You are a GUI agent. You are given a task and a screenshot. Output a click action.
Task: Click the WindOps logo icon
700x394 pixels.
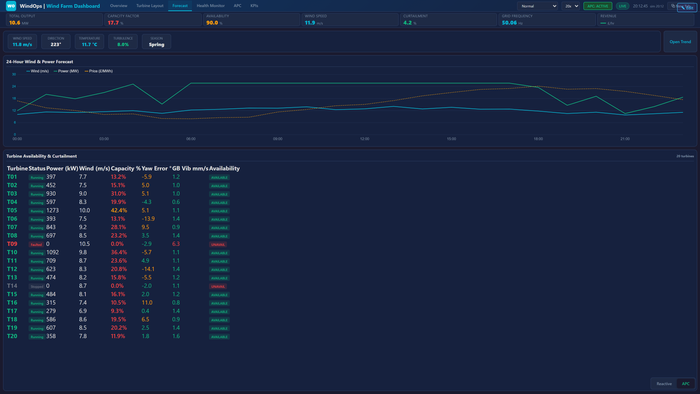(11, 6)
